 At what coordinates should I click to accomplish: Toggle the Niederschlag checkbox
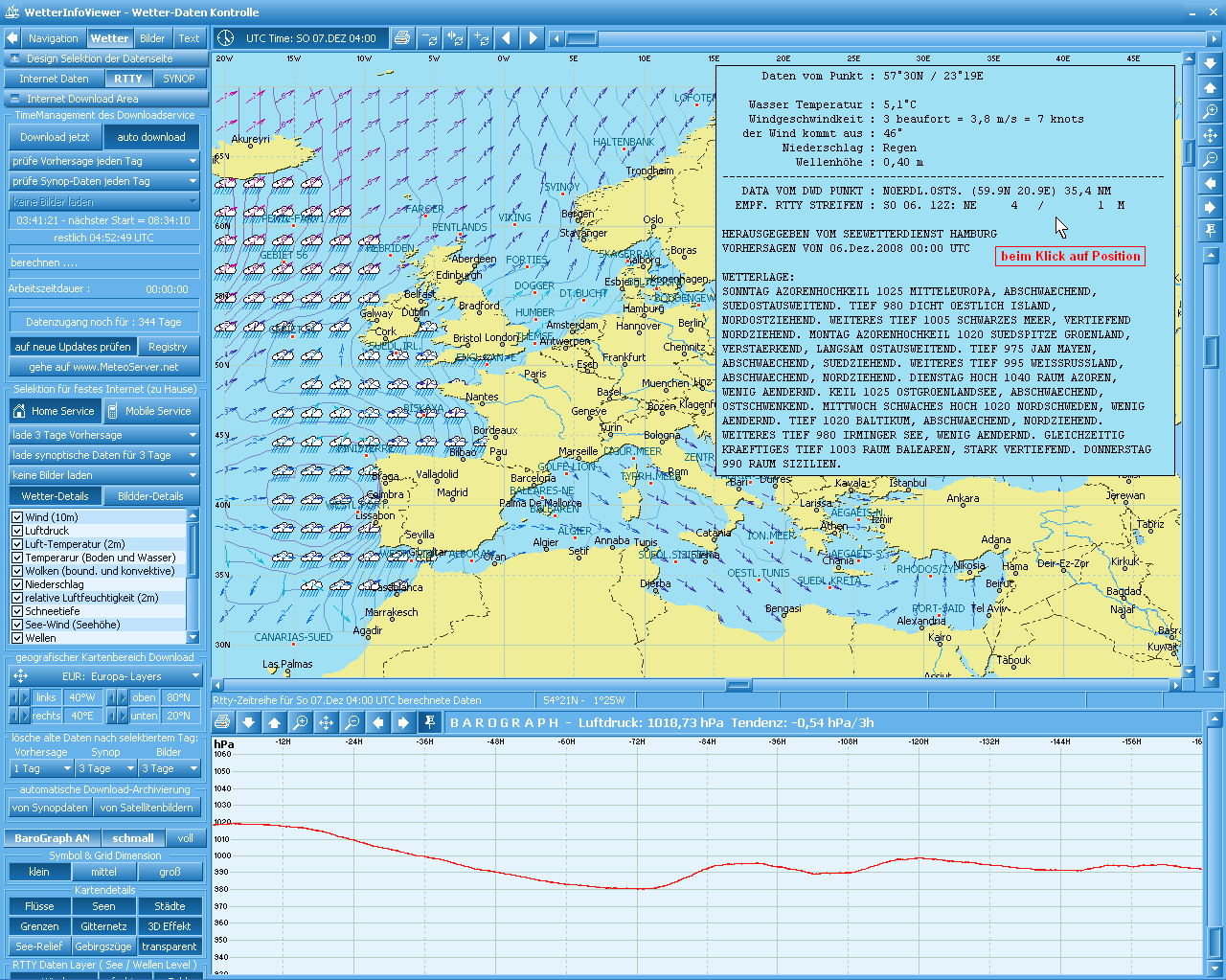coord(17,584)
